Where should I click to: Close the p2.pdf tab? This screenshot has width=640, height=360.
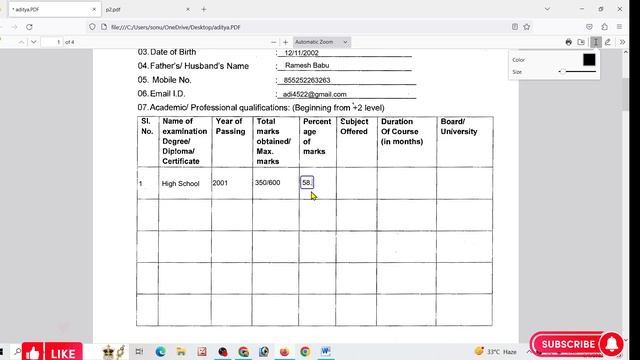pos(188,9)
